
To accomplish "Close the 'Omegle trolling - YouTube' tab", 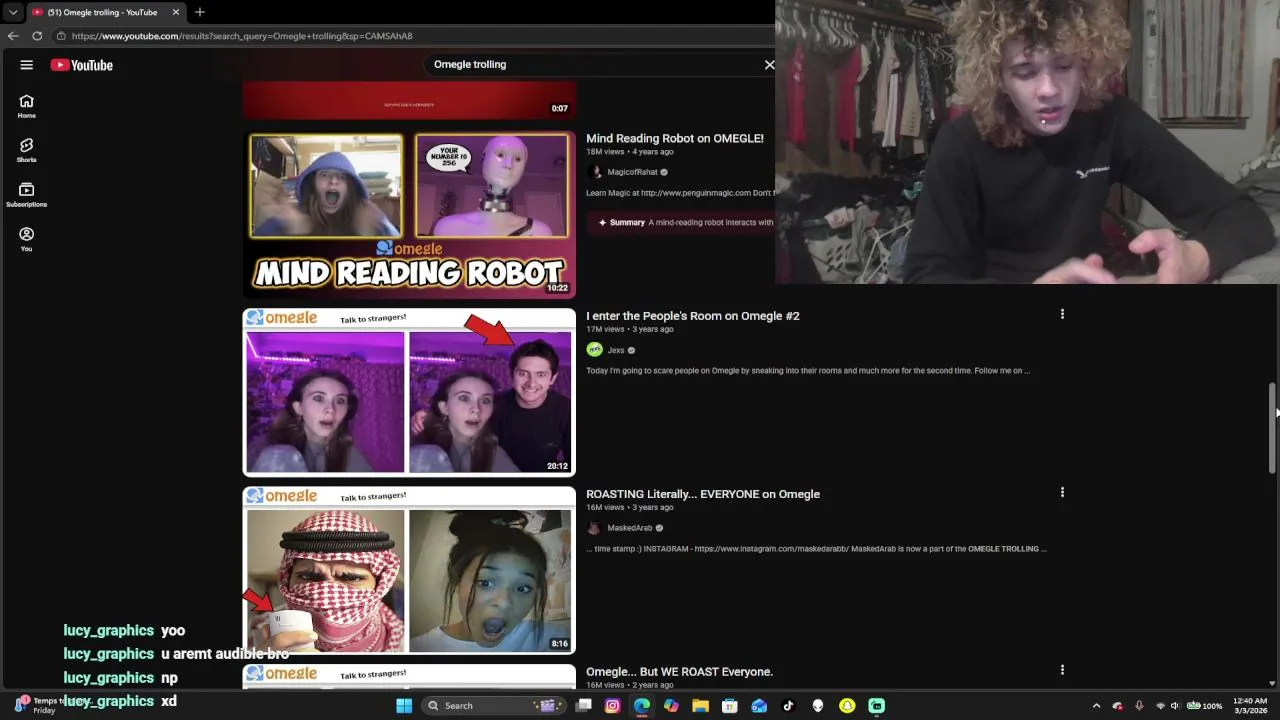I will [176, 12].
